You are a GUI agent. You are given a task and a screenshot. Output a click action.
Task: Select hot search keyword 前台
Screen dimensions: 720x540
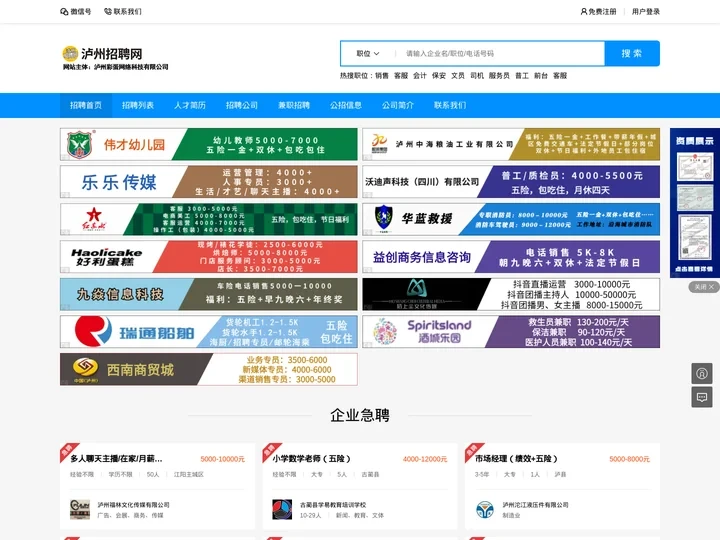[541, 76]
